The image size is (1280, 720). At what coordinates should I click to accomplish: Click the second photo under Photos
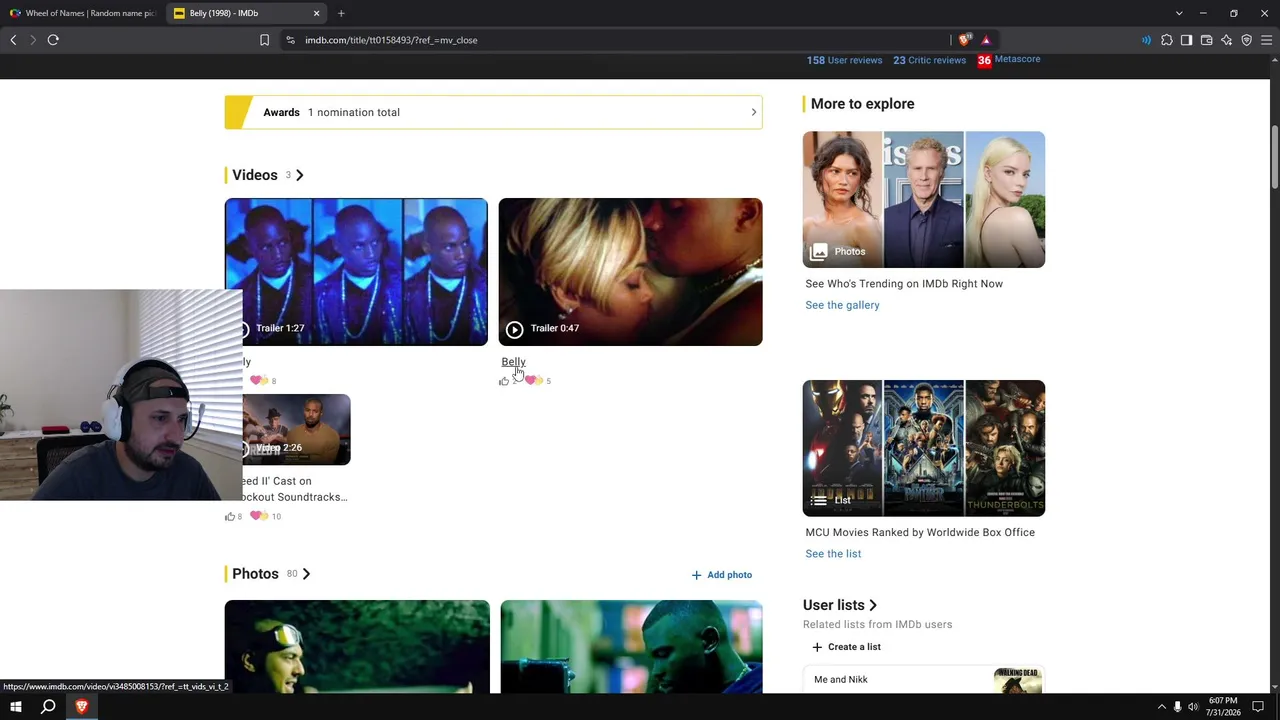[x=631, y=646]
